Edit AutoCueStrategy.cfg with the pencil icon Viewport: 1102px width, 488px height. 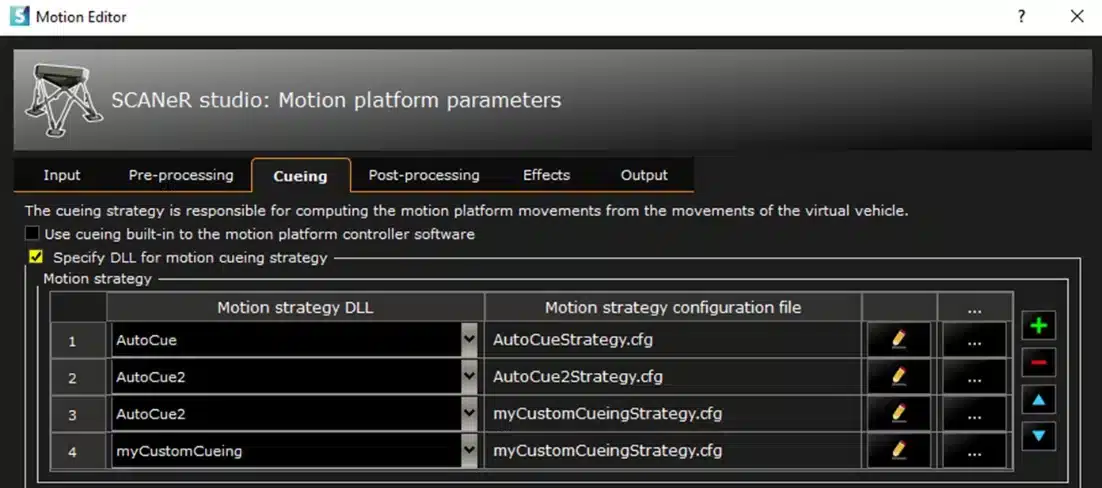pos(898,340)
